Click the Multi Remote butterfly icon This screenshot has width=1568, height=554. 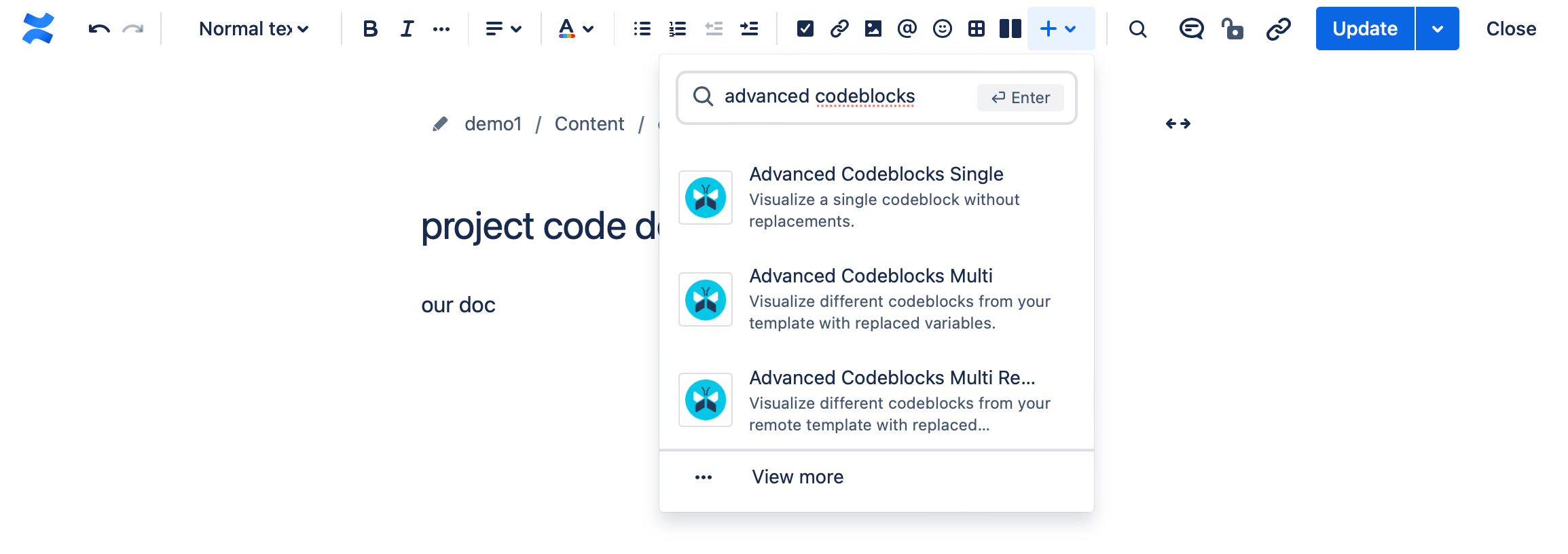point(706,400)
